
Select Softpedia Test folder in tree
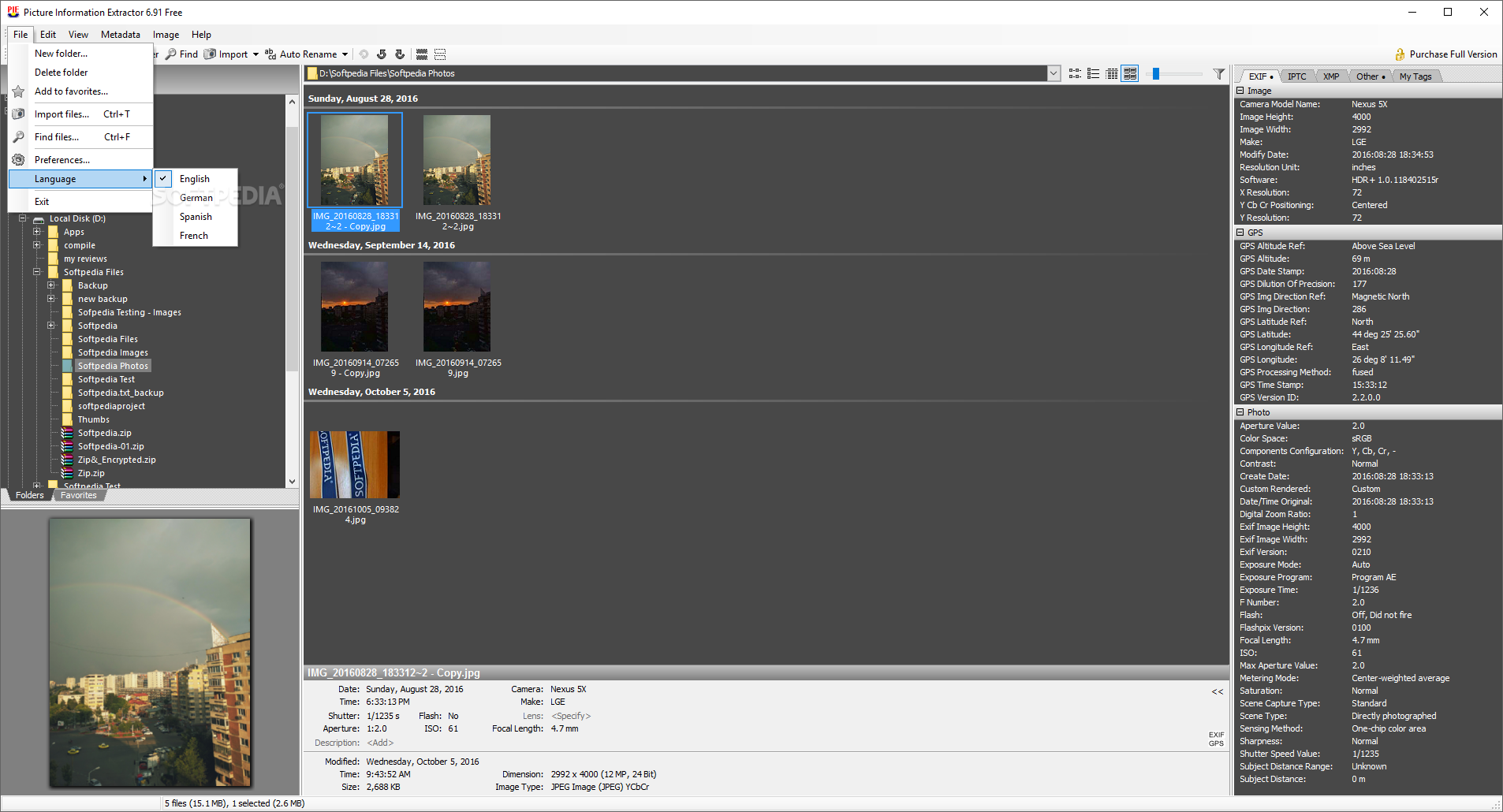pos(106,379)
